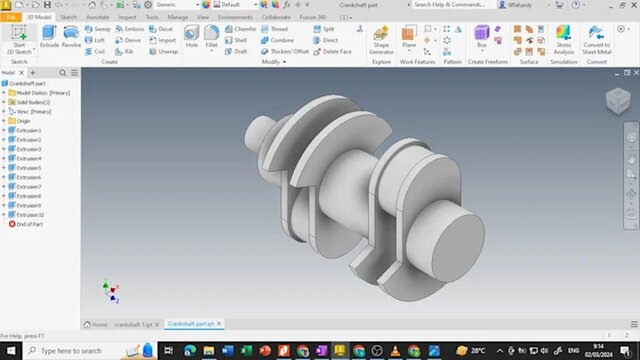Expand the Origin folder
The height and width of the screenshot is (360, 640).
click(x=4, y=121)
